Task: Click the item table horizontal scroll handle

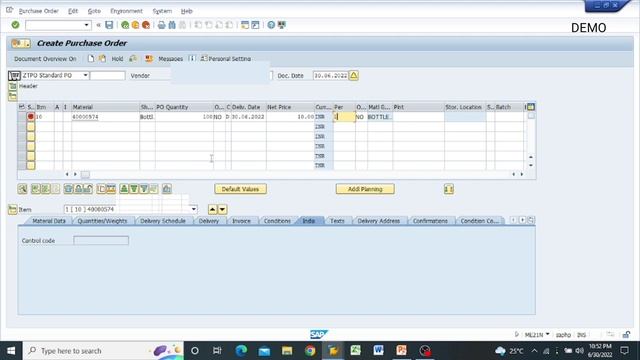Action: [85, 174]
